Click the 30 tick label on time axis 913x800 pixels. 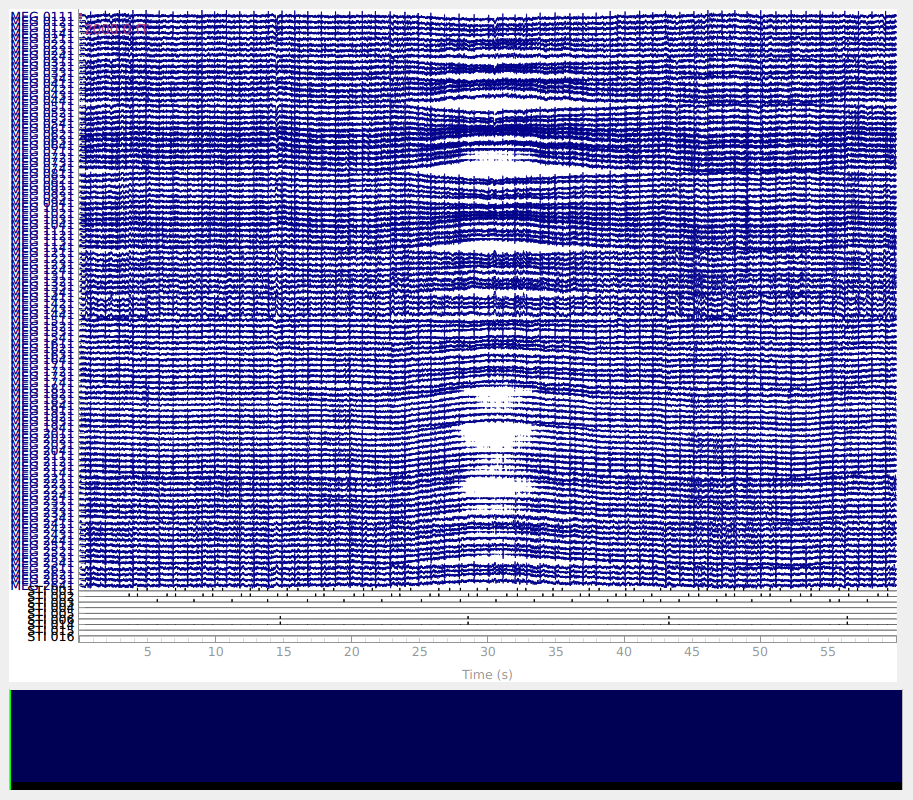(488, 652)
